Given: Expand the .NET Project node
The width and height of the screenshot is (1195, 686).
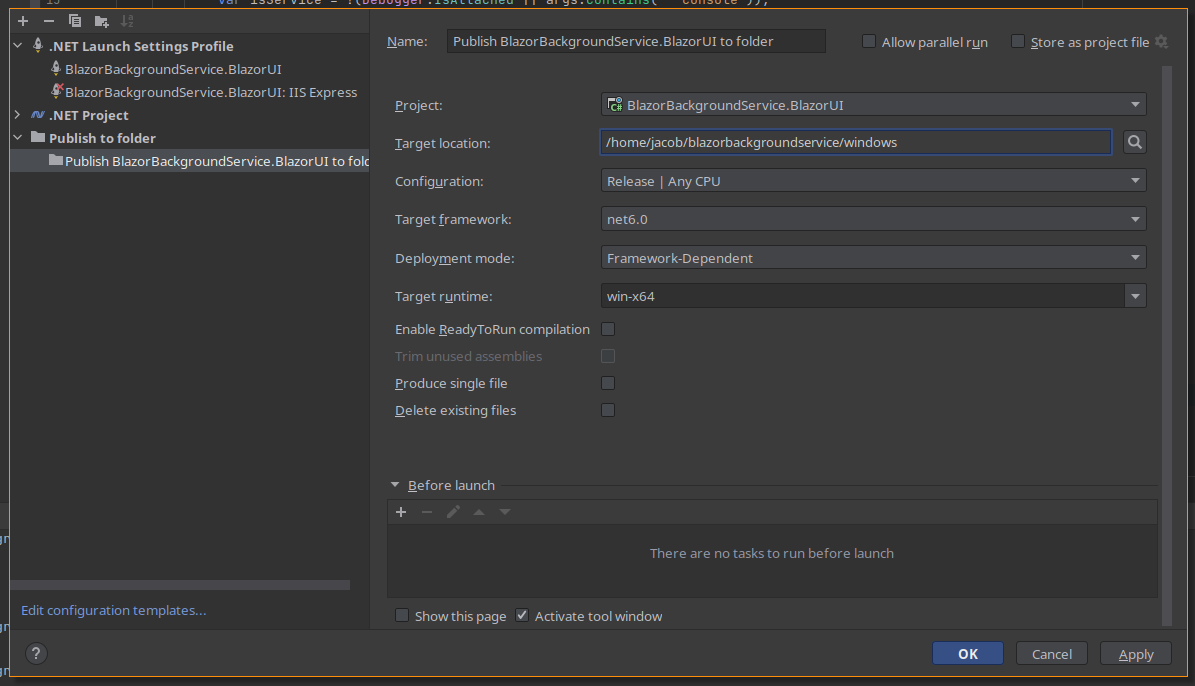Looking at the screenshot, I should (18, 115).
